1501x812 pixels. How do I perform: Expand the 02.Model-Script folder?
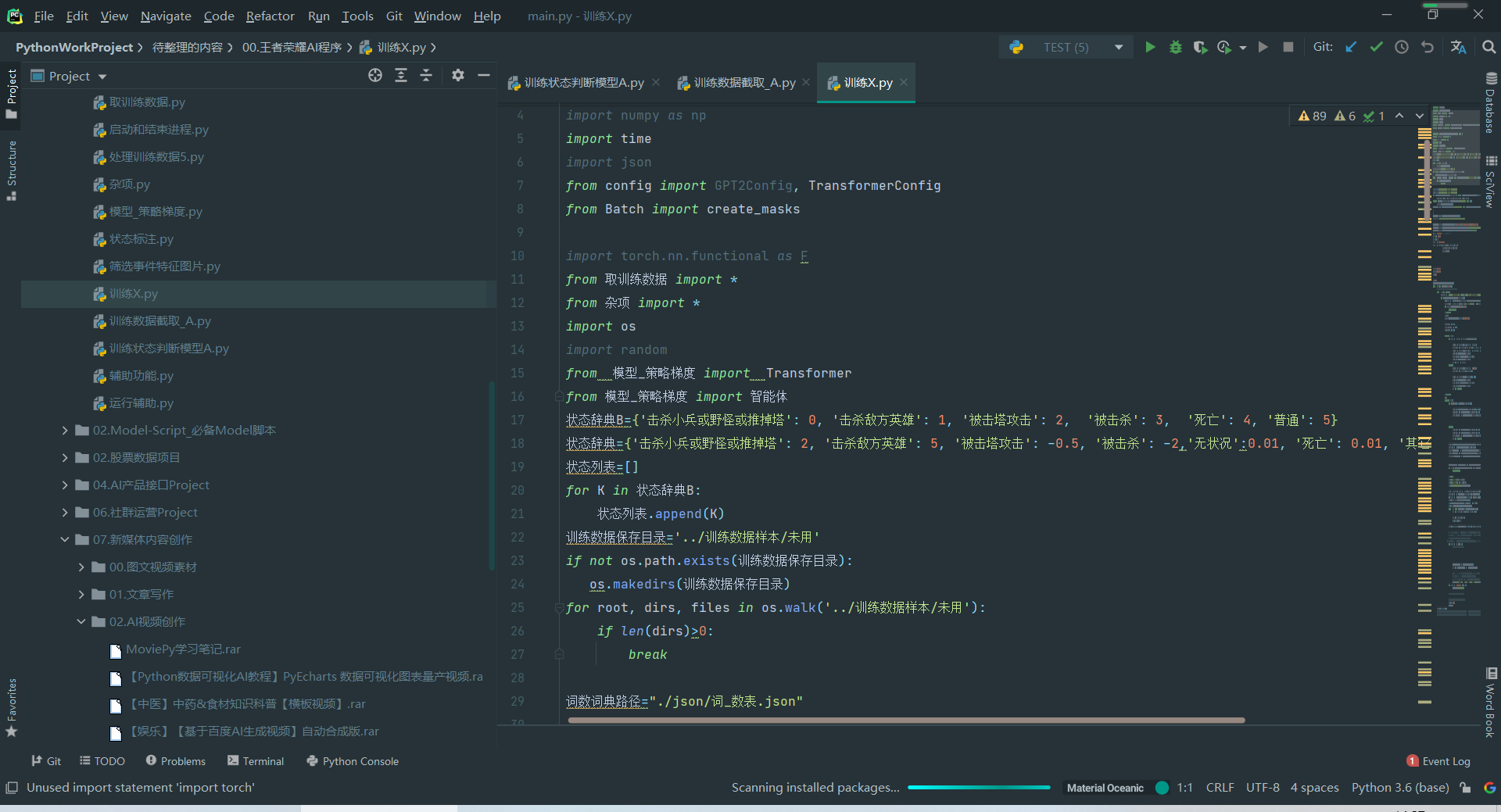click(65, 430)
